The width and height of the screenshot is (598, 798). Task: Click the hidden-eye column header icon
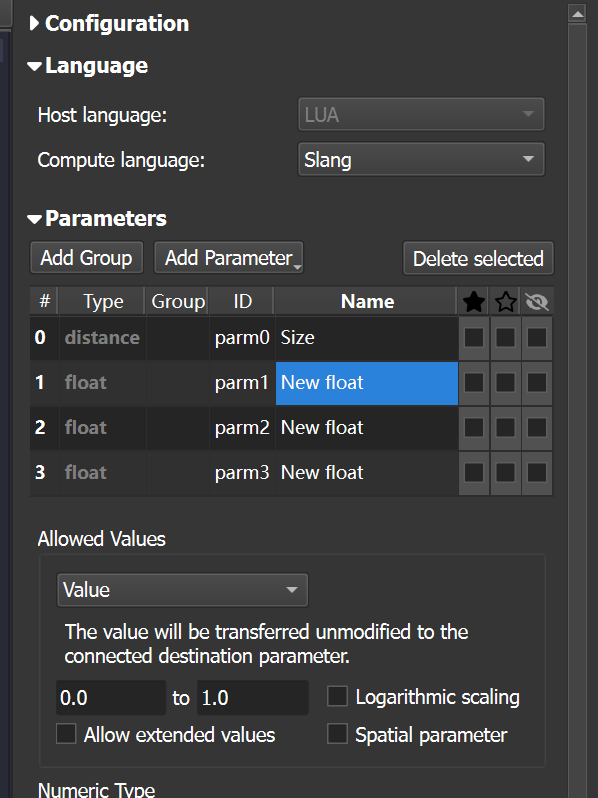pyautogui.click(x=537, y=302)
